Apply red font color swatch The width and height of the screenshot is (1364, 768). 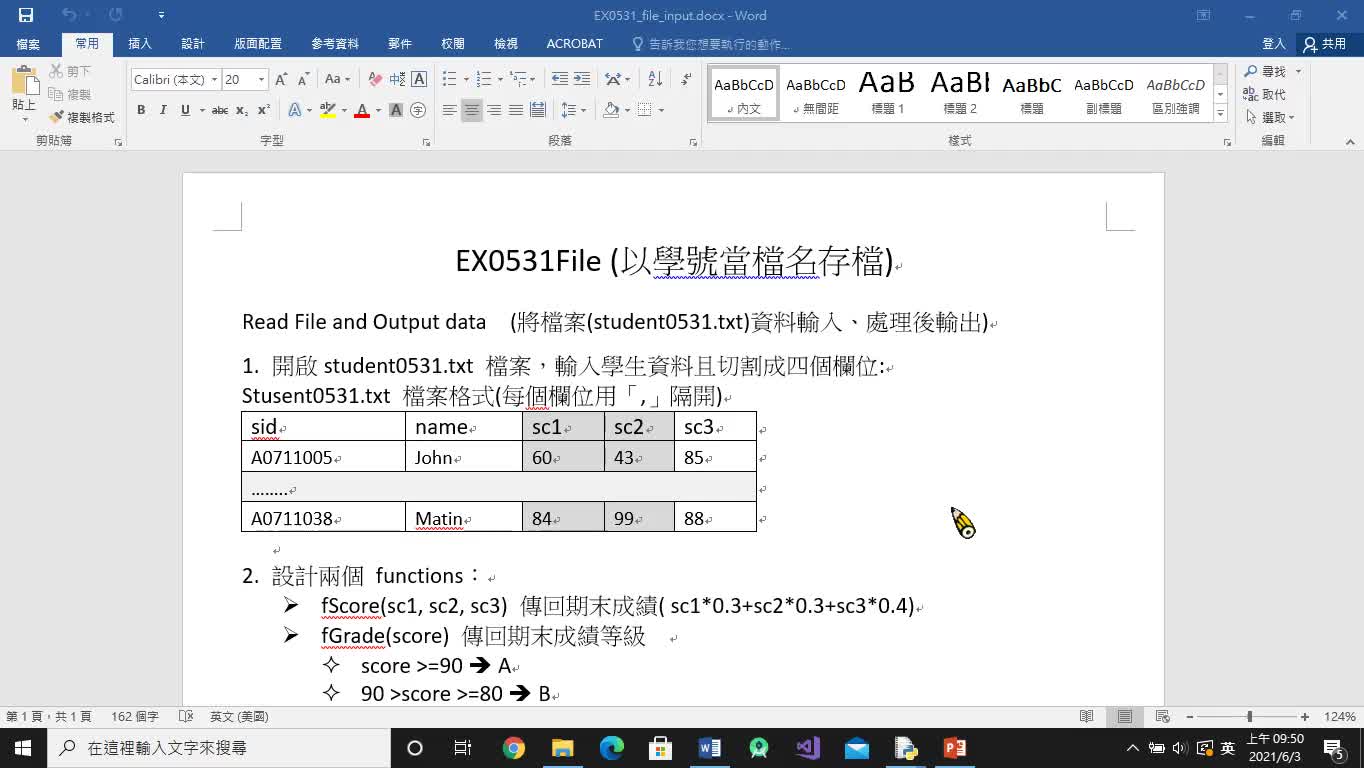(362, 110)
